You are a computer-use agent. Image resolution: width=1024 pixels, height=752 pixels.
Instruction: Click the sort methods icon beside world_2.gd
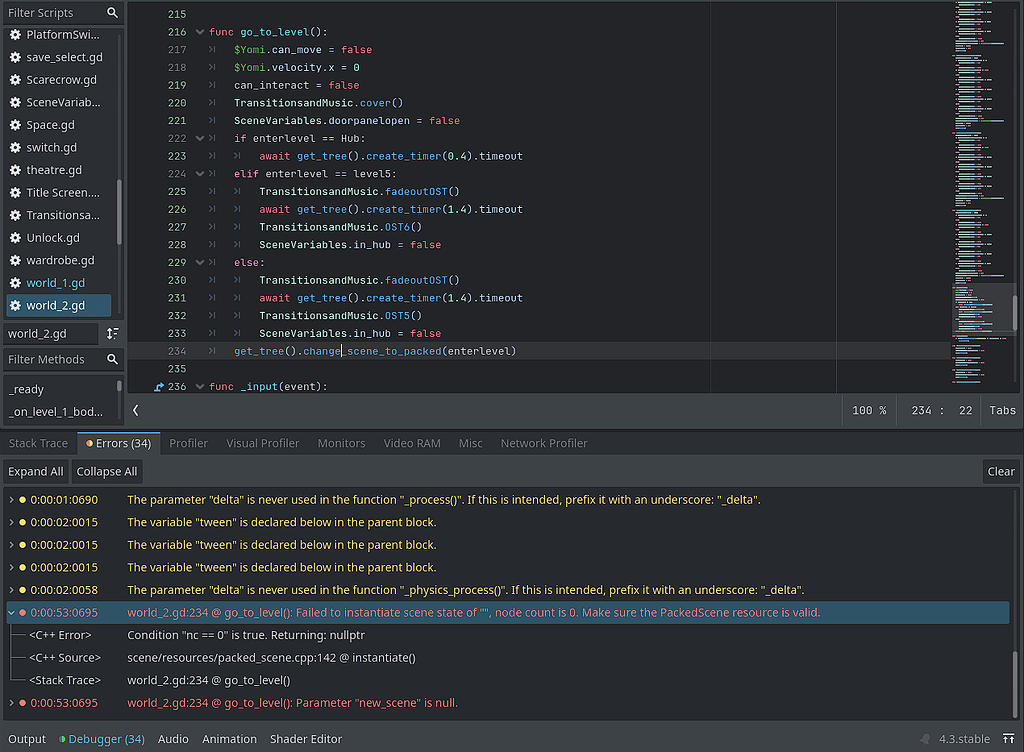110,335
